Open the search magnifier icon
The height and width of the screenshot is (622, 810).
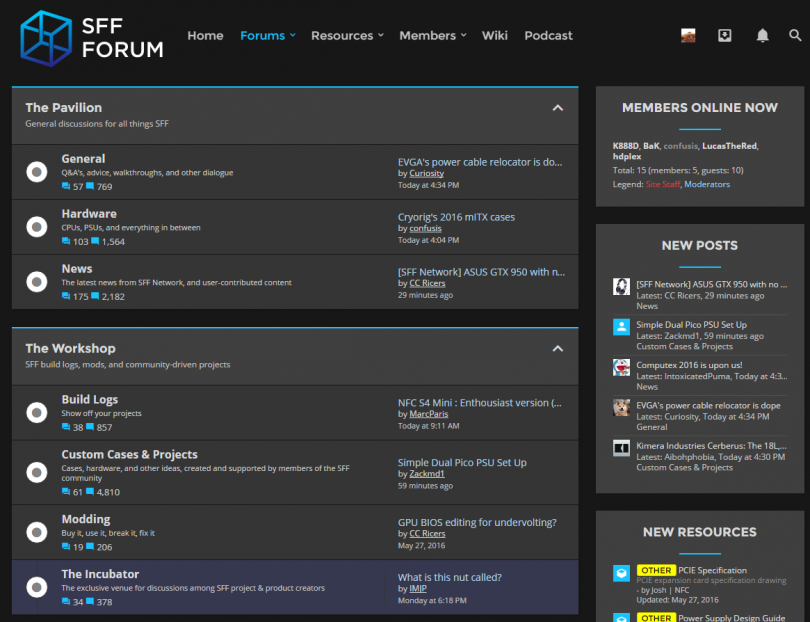click(x=795, y=36)
